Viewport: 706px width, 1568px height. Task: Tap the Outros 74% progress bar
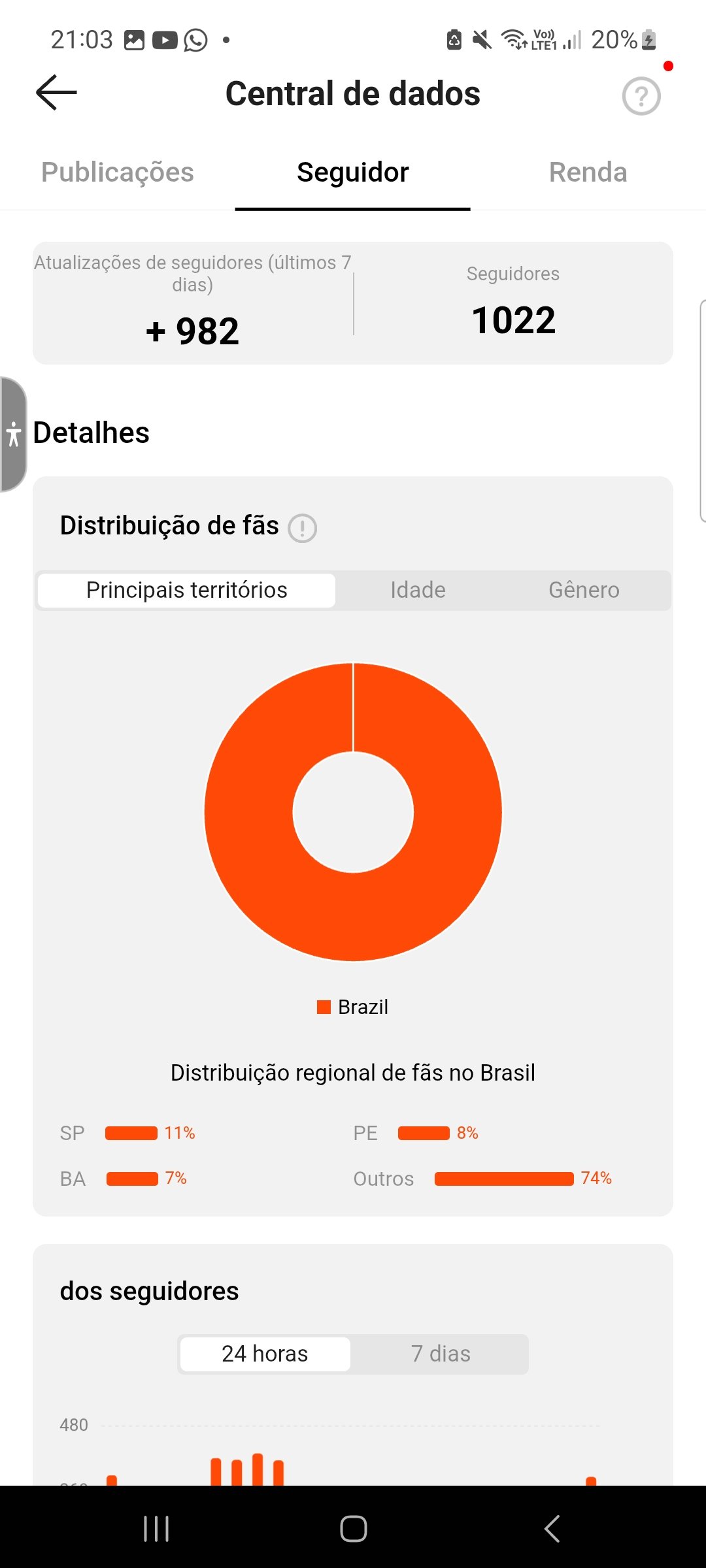click(504, 1179)
